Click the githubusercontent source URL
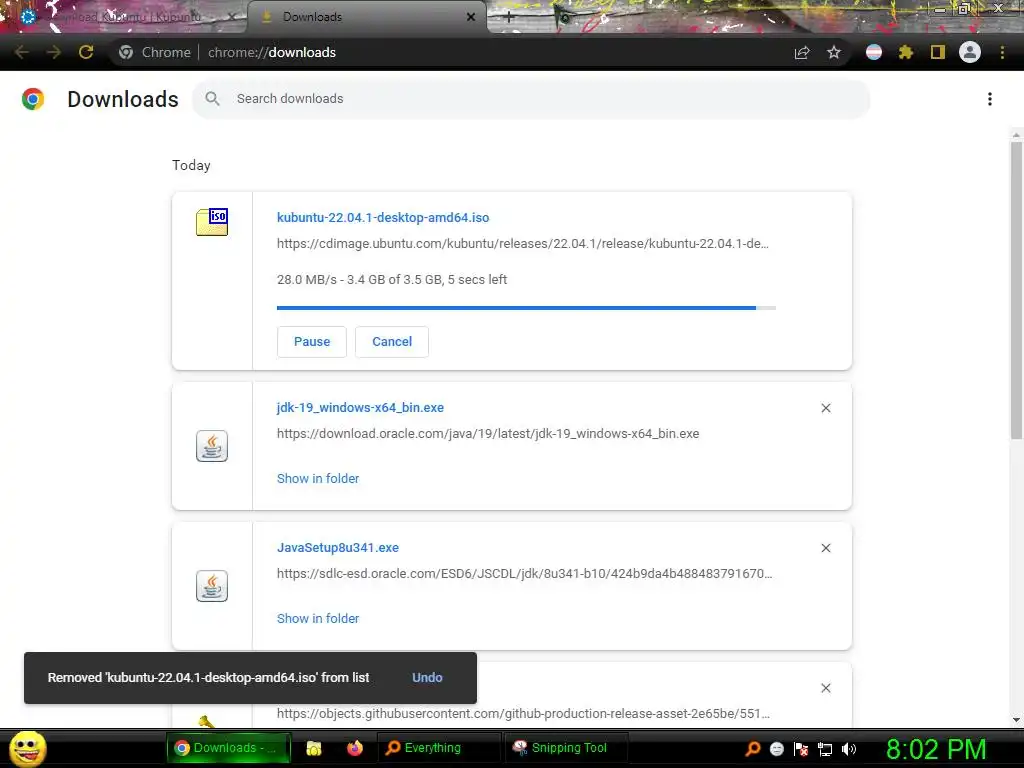Viewport: 1024px width, 768px height. click(x=523, y=714)
